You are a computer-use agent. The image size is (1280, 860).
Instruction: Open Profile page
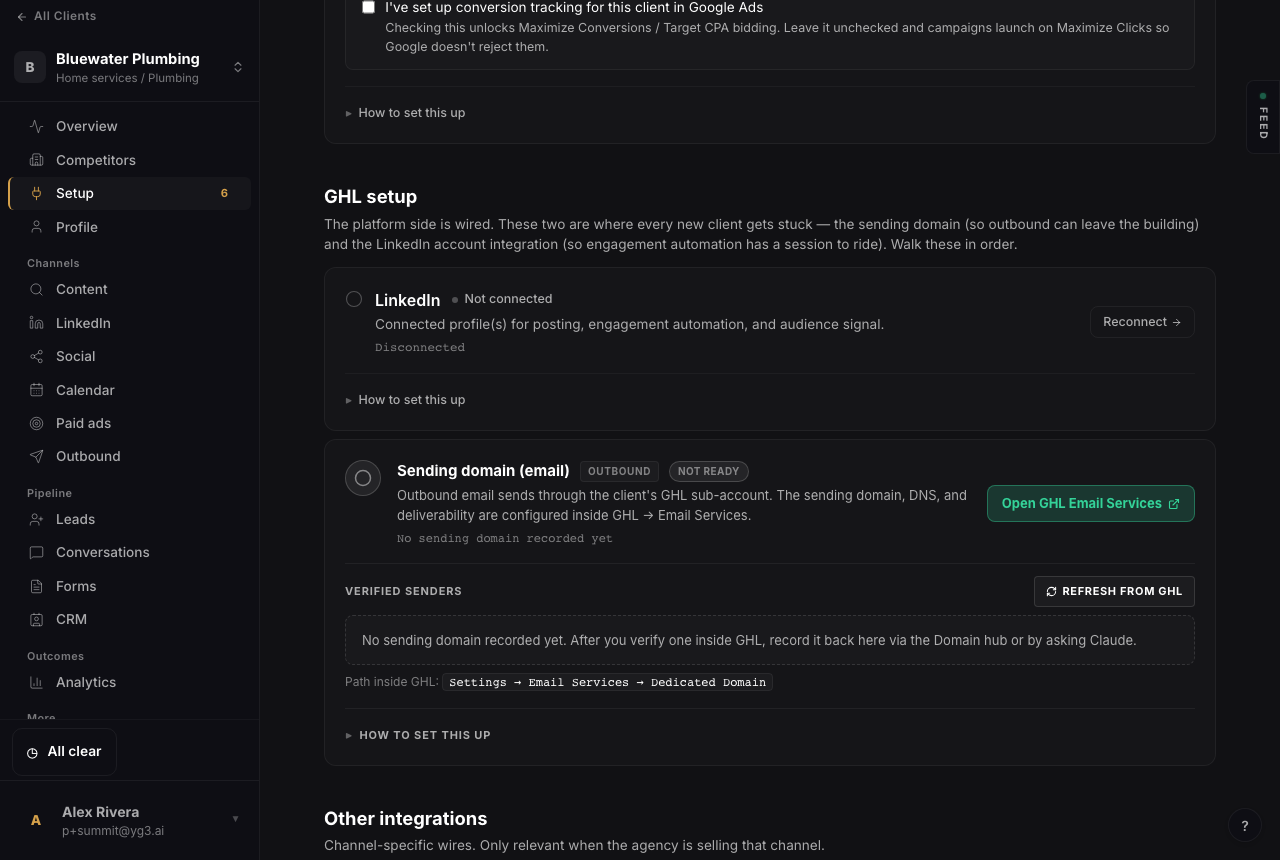pyautogui.click(x=129, y=227)
